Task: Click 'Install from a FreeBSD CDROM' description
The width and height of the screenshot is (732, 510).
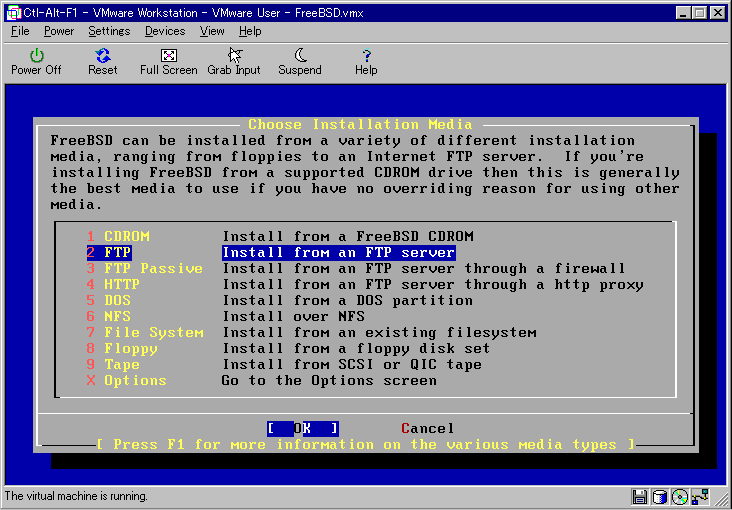Action: (348, 236)
